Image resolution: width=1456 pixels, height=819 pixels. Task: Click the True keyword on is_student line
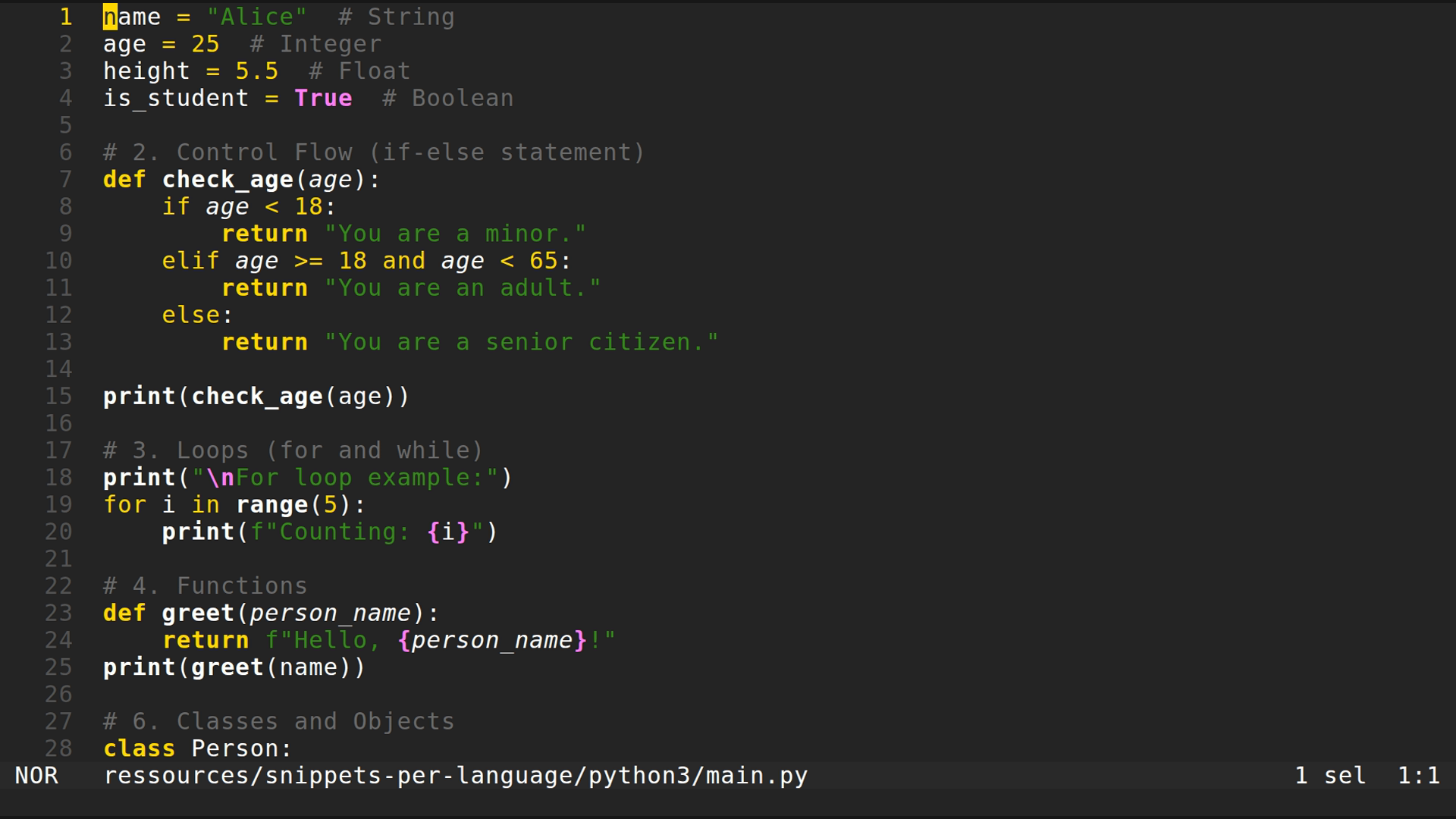point(323,98)
